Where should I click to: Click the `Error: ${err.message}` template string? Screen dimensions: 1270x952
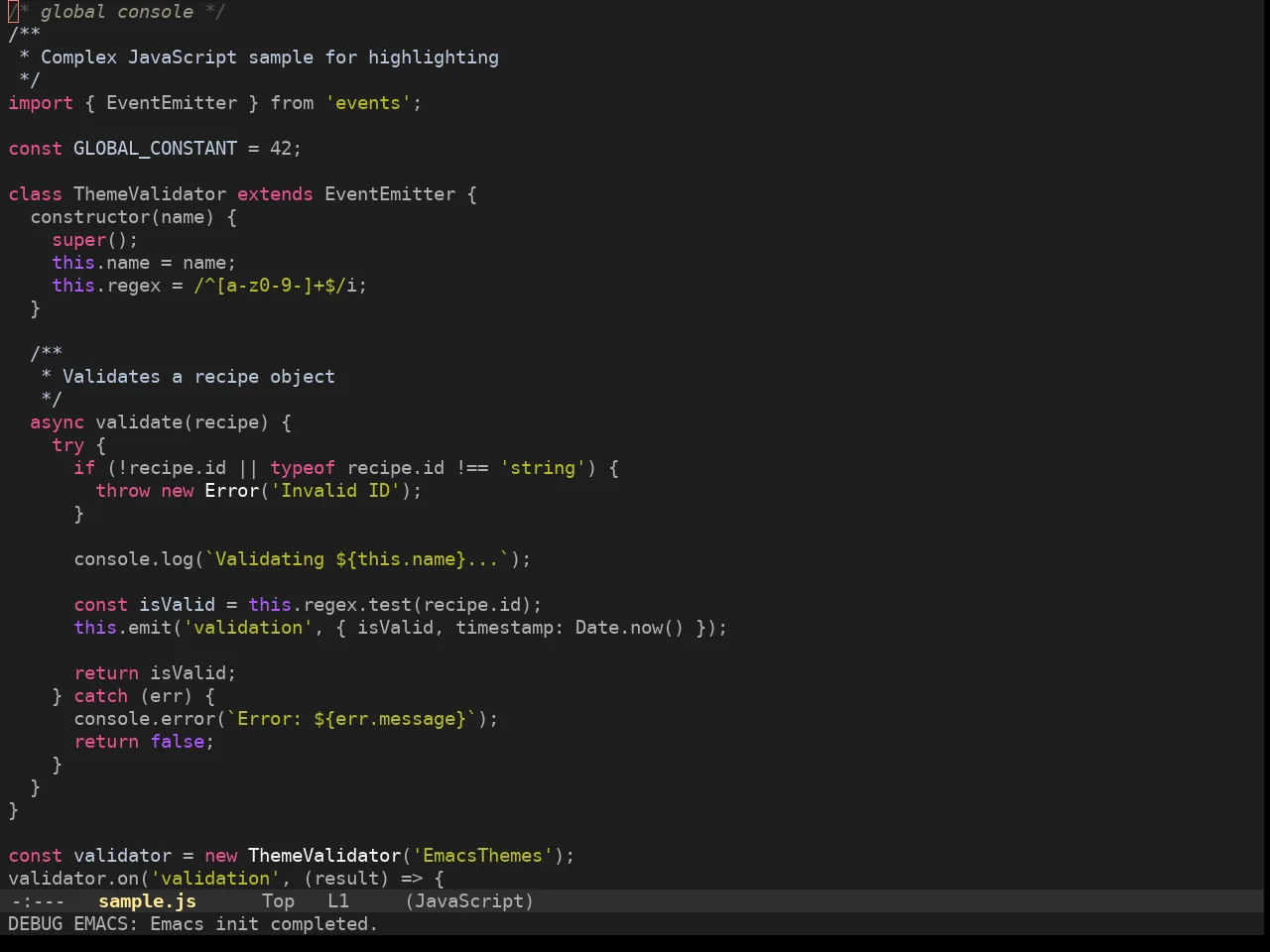pos(352,719)
